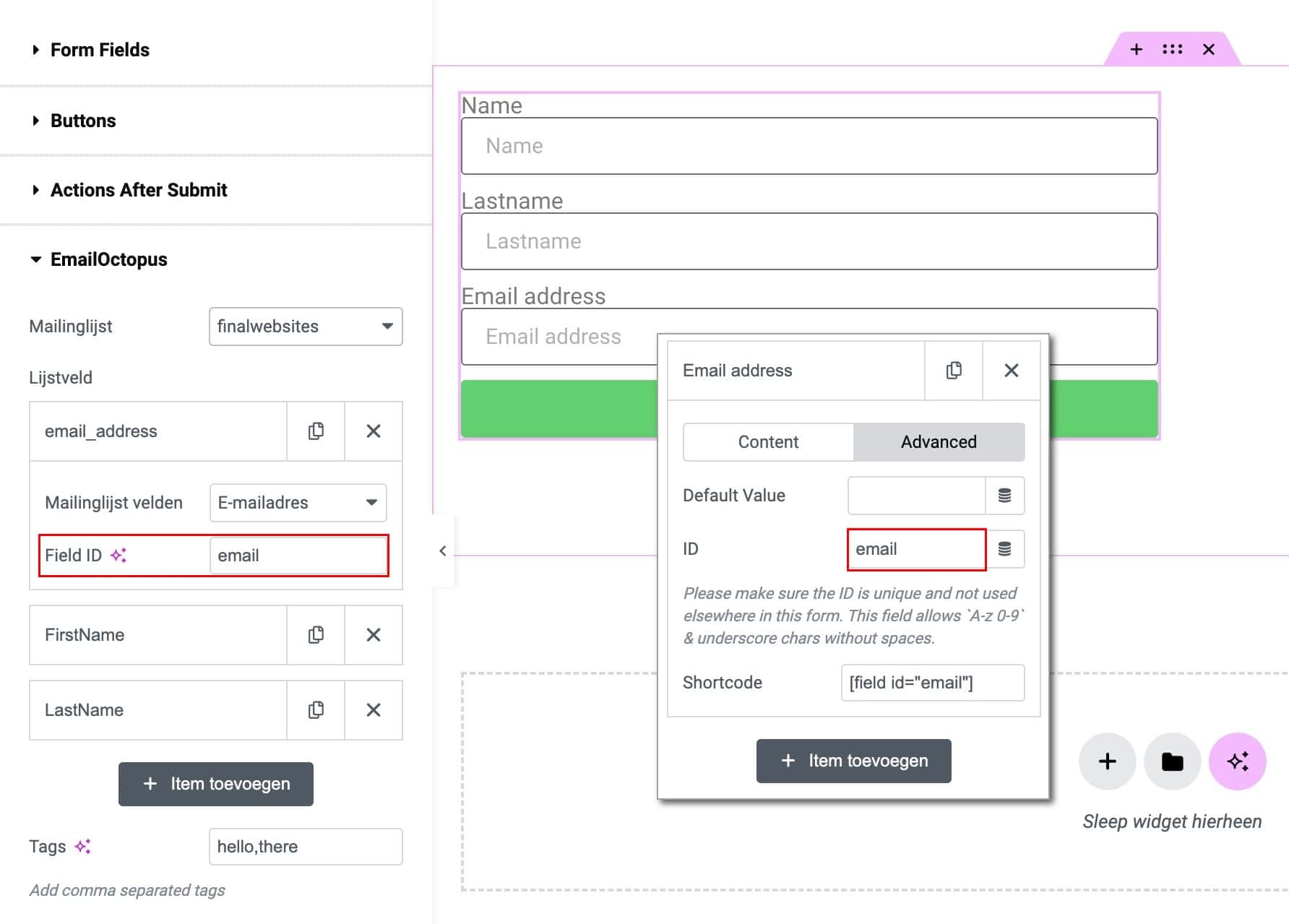Image resolution: width=1289 pixels, height=924 pixels.
Task: Remove the FirstName list field item
Action: (x=374, y=635)
